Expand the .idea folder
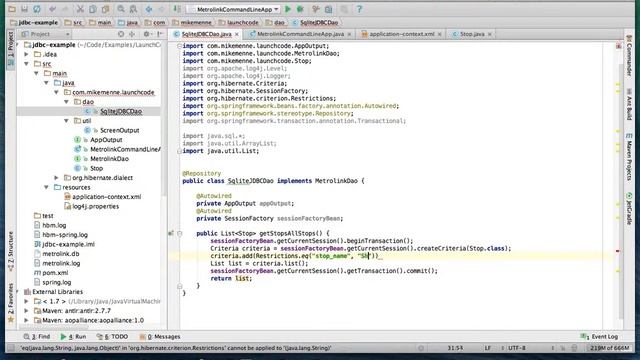This screenshot has width=640, height=360. click(x=27, y=54)
